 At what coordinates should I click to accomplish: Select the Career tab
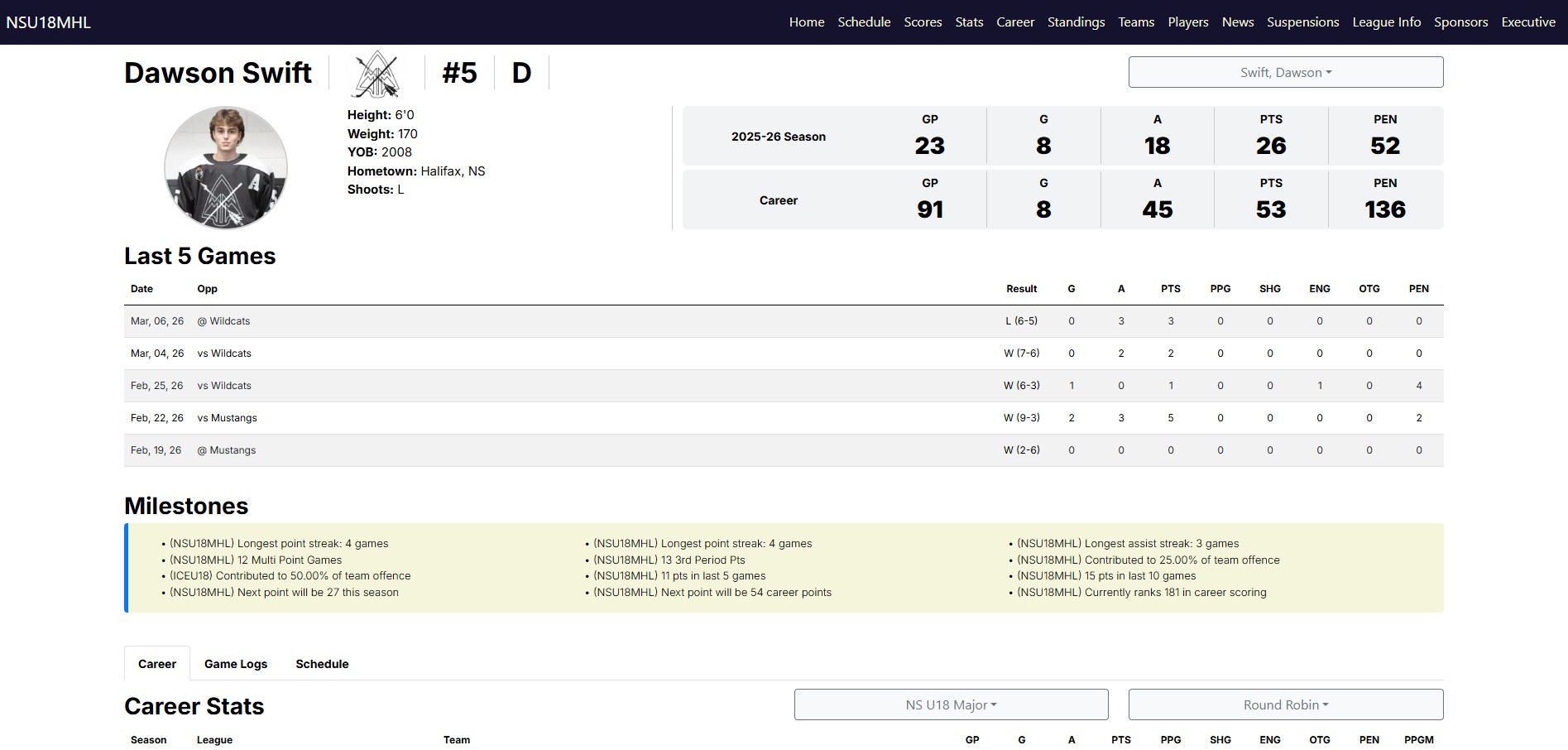[156, 663]
